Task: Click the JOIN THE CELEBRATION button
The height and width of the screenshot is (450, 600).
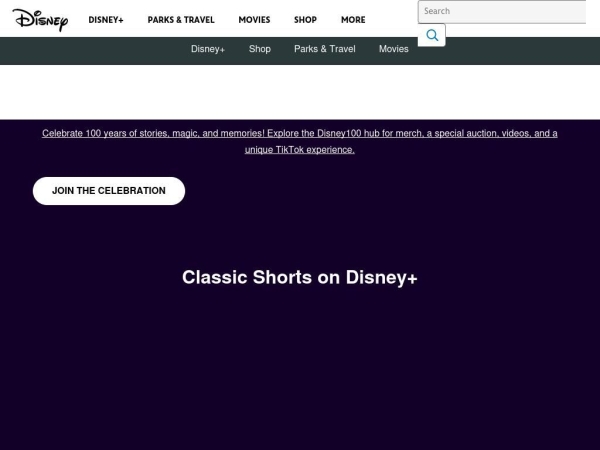Action: (x=109, y=191)
